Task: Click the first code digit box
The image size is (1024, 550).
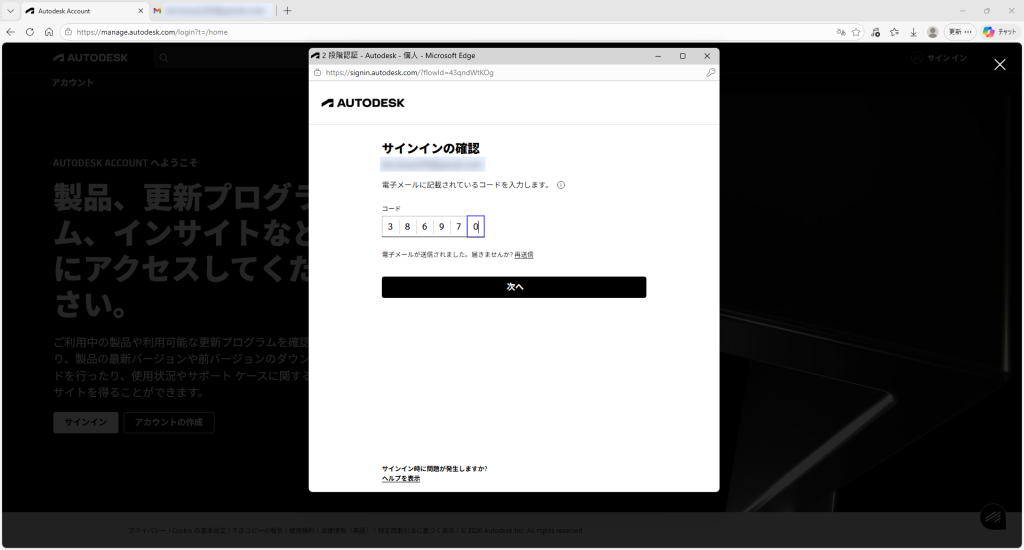Action: click(390, 227)
